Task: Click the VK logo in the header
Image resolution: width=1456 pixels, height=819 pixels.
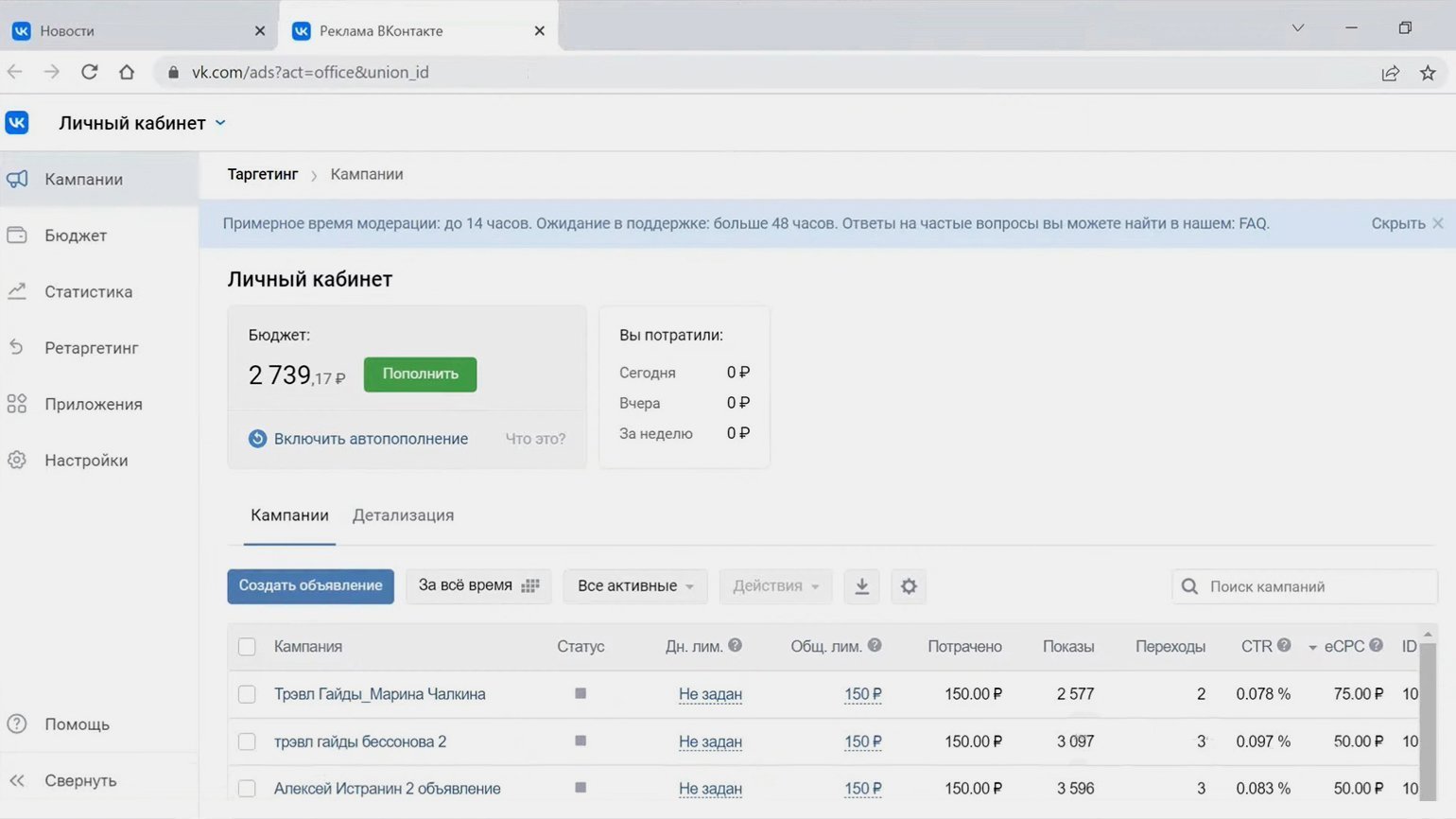Action: pyautogui.click(x=17, y=123)
